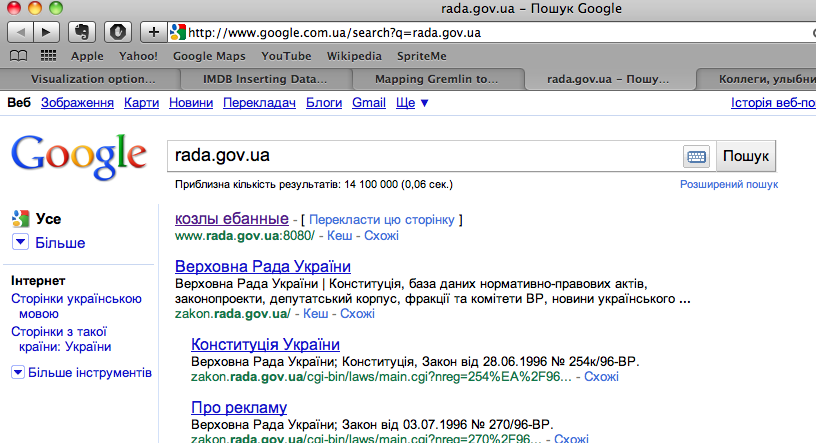Click the Інтернет sidebar heading
The height and width of the screenshot is (443, 816).
click(38, 281)
